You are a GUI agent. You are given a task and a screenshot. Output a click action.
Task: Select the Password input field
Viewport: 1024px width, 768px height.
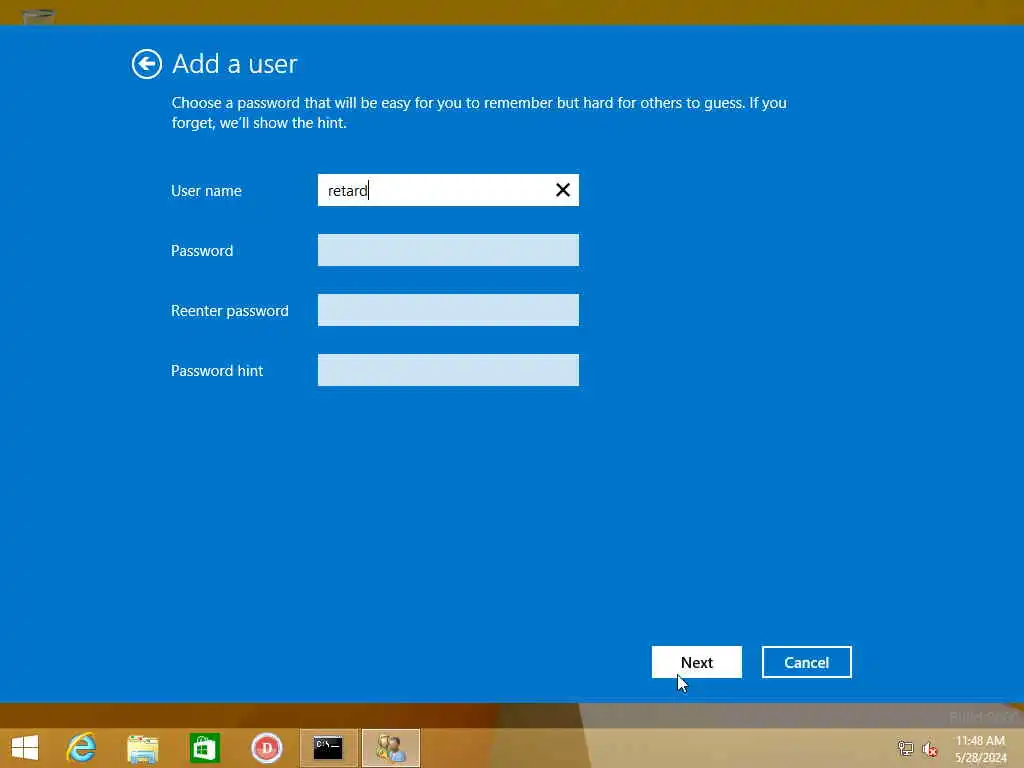448,250
